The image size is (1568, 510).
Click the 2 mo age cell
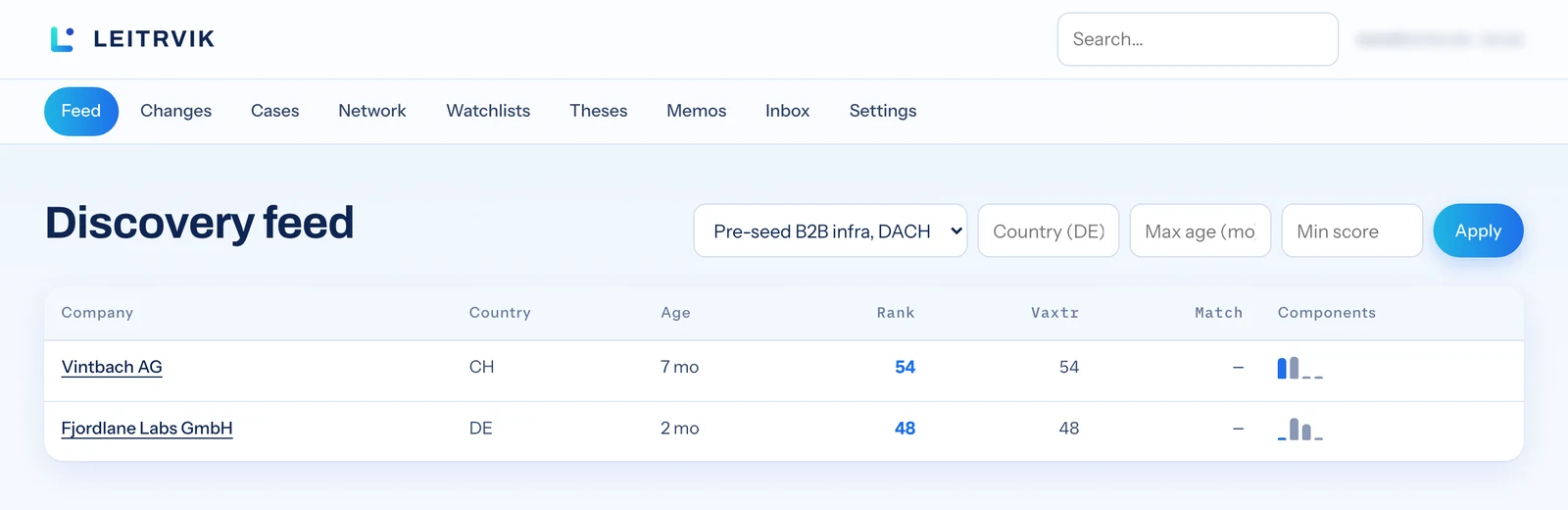[x=679, y=429]
